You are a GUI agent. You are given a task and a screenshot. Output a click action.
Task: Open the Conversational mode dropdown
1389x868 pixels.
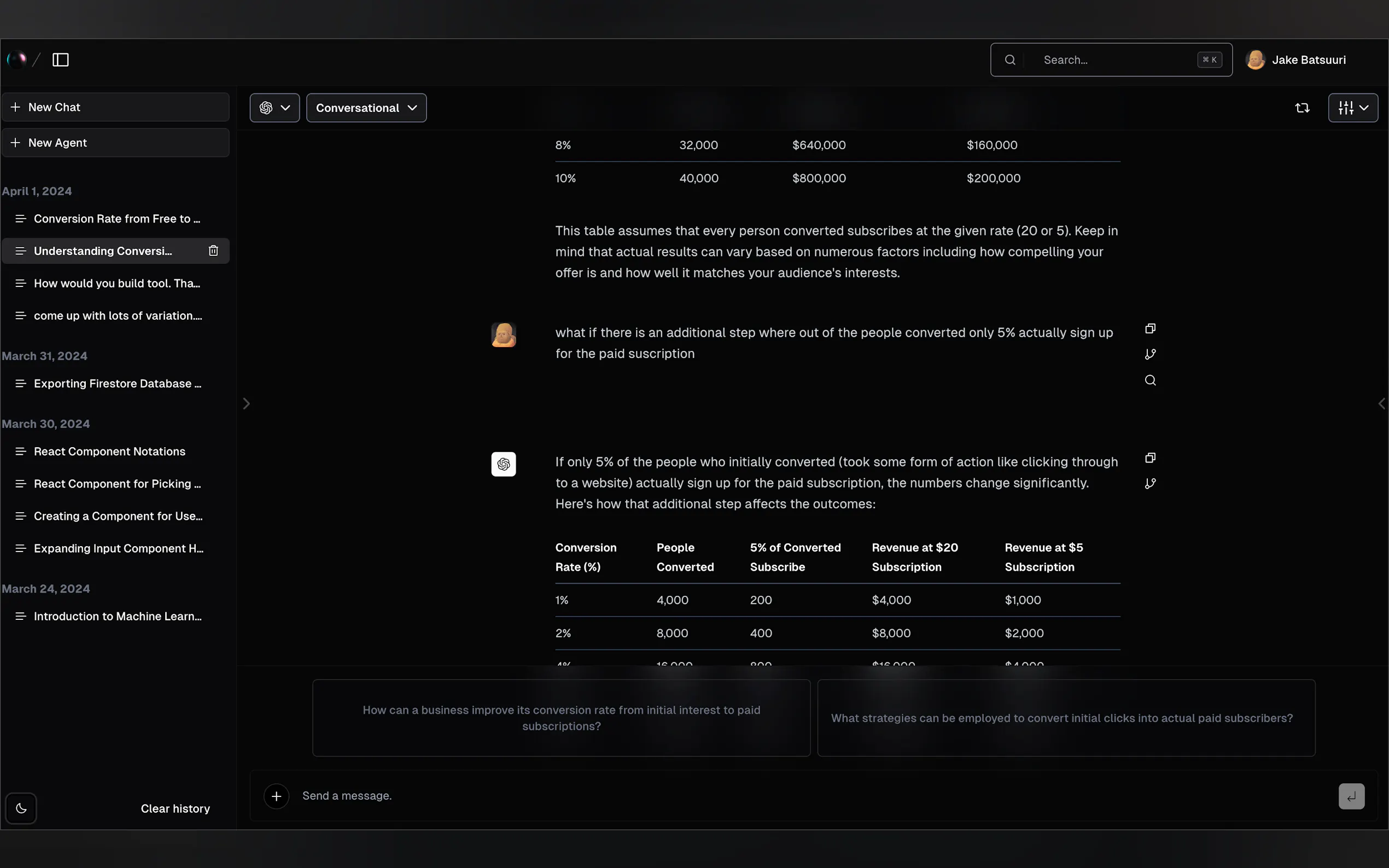pos(366,108)
